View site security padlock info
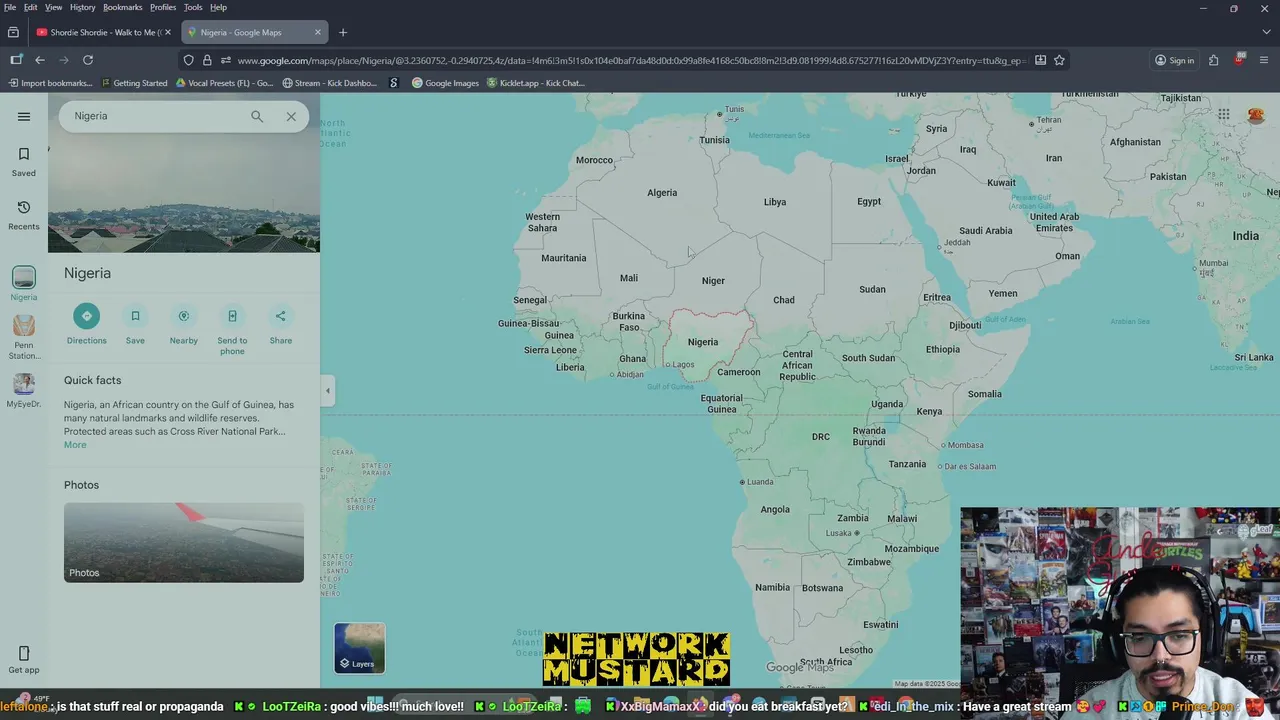Image resolution: width=1280 pixels, height=720 pixels. pyautogui.click(x=207, y=60)
